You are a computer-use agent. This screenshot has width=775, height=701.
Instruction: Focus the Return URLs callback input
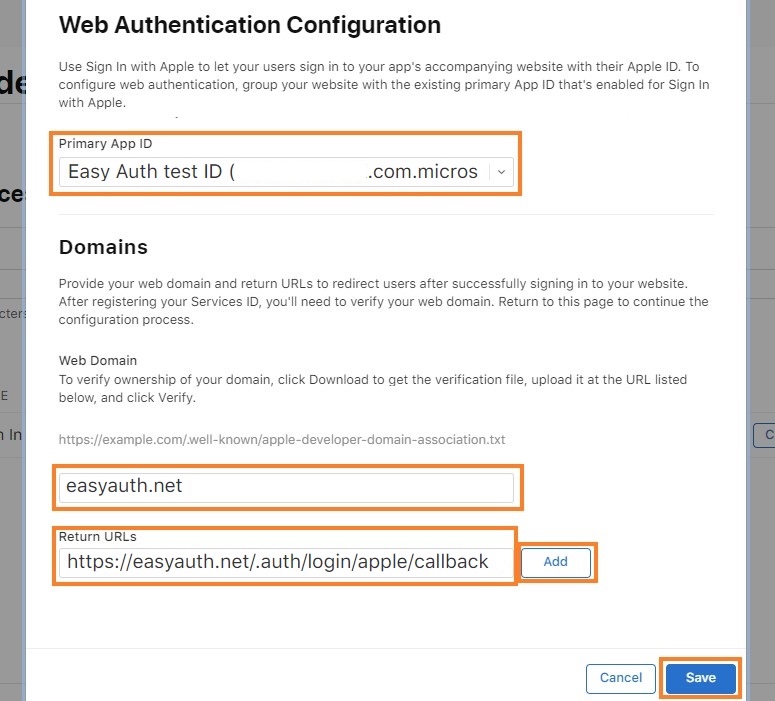286,562
